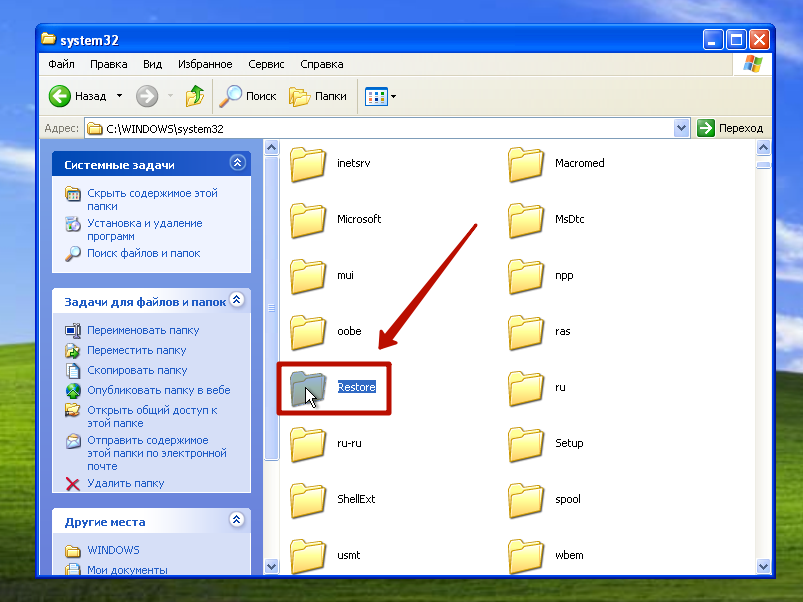Go back with the green Назад arrow
The height and width of the screenshot is (602, 803).
click(x=59, y=96)
